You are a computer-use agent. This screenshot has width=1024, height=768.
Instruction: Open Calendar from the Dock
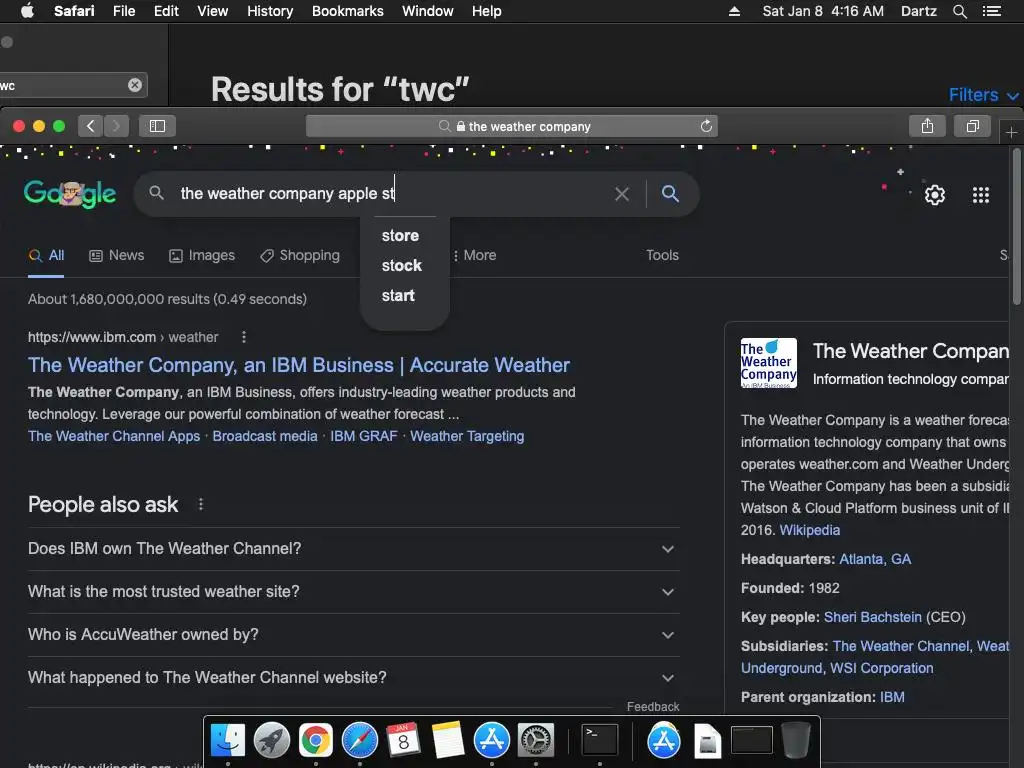404,741
